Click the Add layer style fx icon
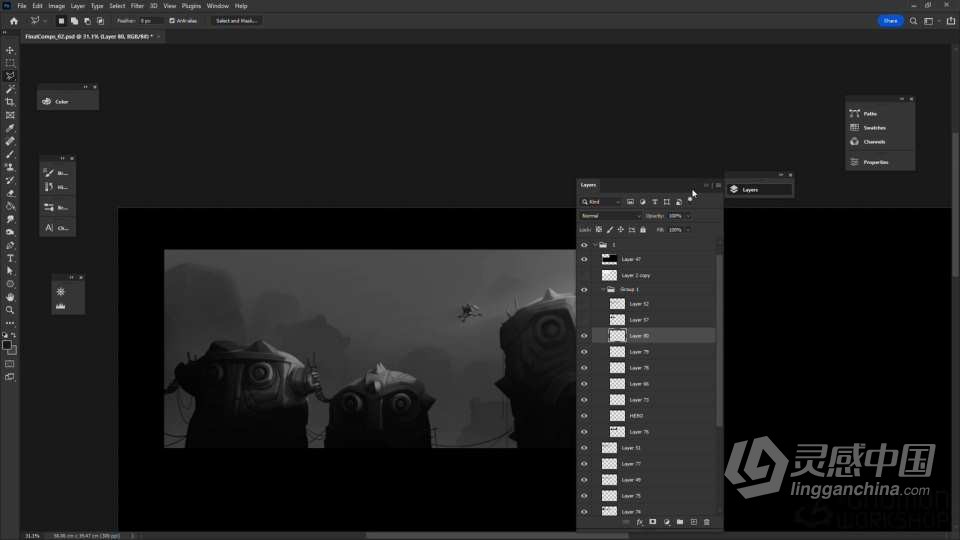Image resolution: width=960 pixels, height=540 pixels. coord(639,522)
